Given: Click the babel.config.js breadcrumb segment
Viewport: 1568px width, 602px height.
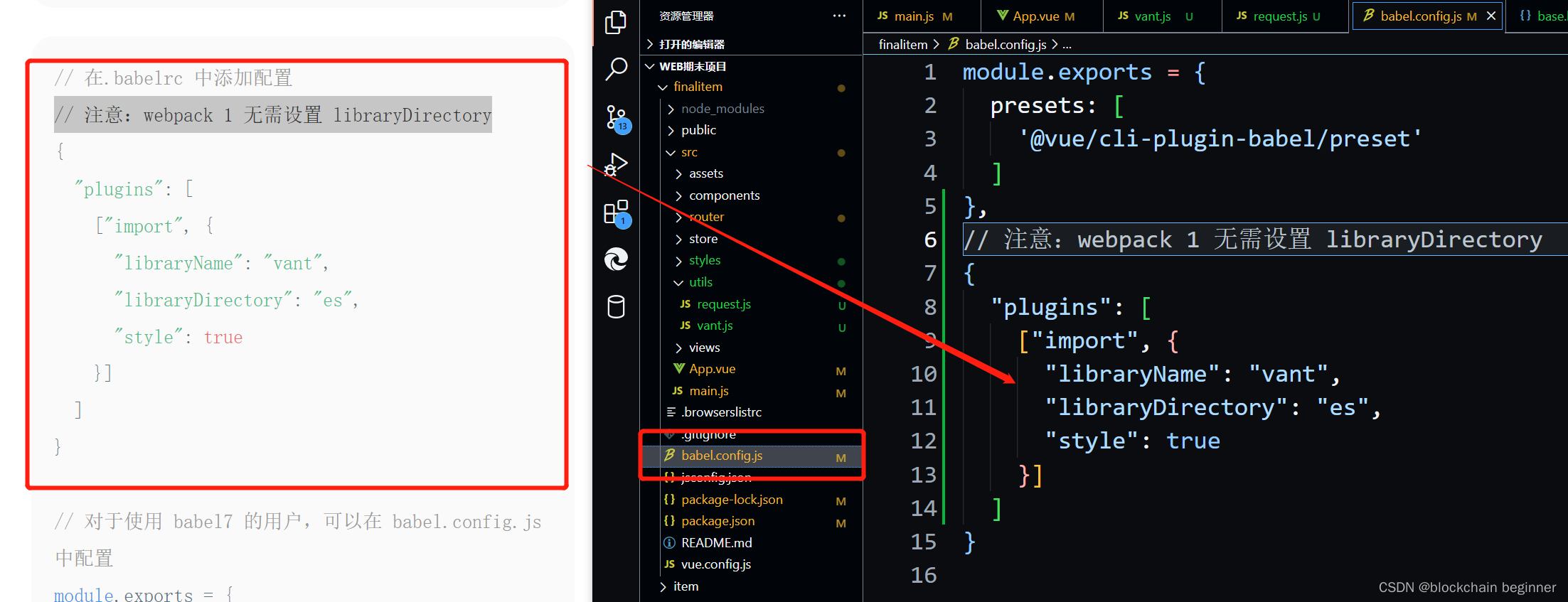Looking at the screenshot, I should click(x=1006, y=44).
